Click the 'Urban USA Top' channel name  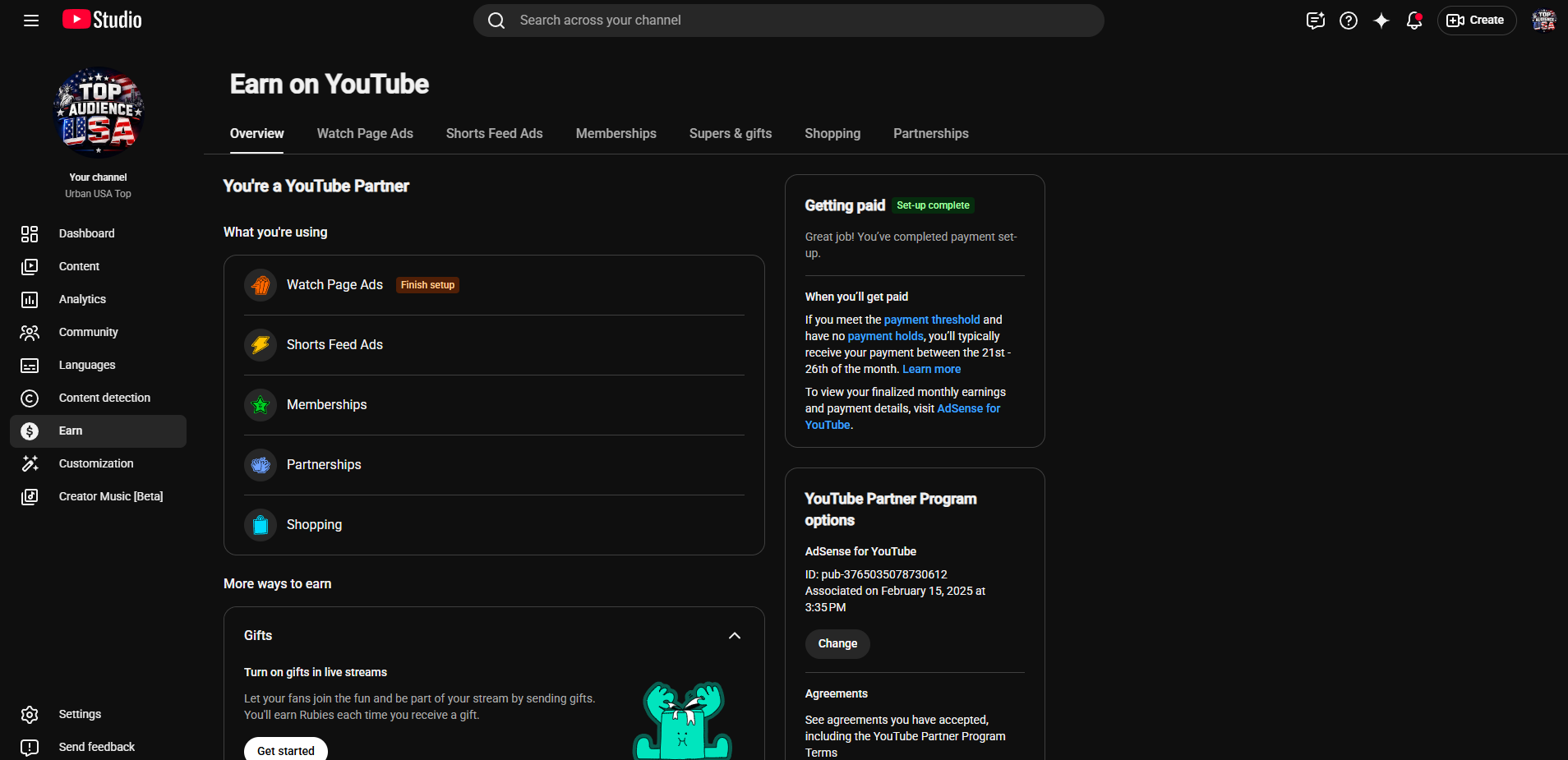pos(99,194)
